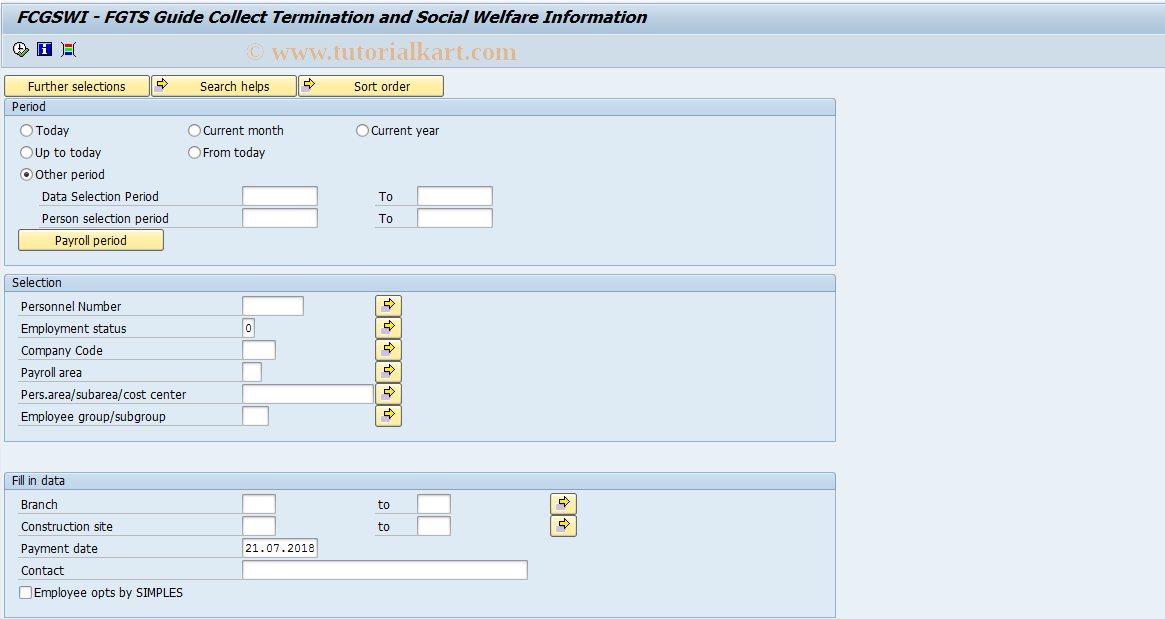This screenshot has height=619, width=1165.
Task: Click the Construction site from field
Action: 259,526
